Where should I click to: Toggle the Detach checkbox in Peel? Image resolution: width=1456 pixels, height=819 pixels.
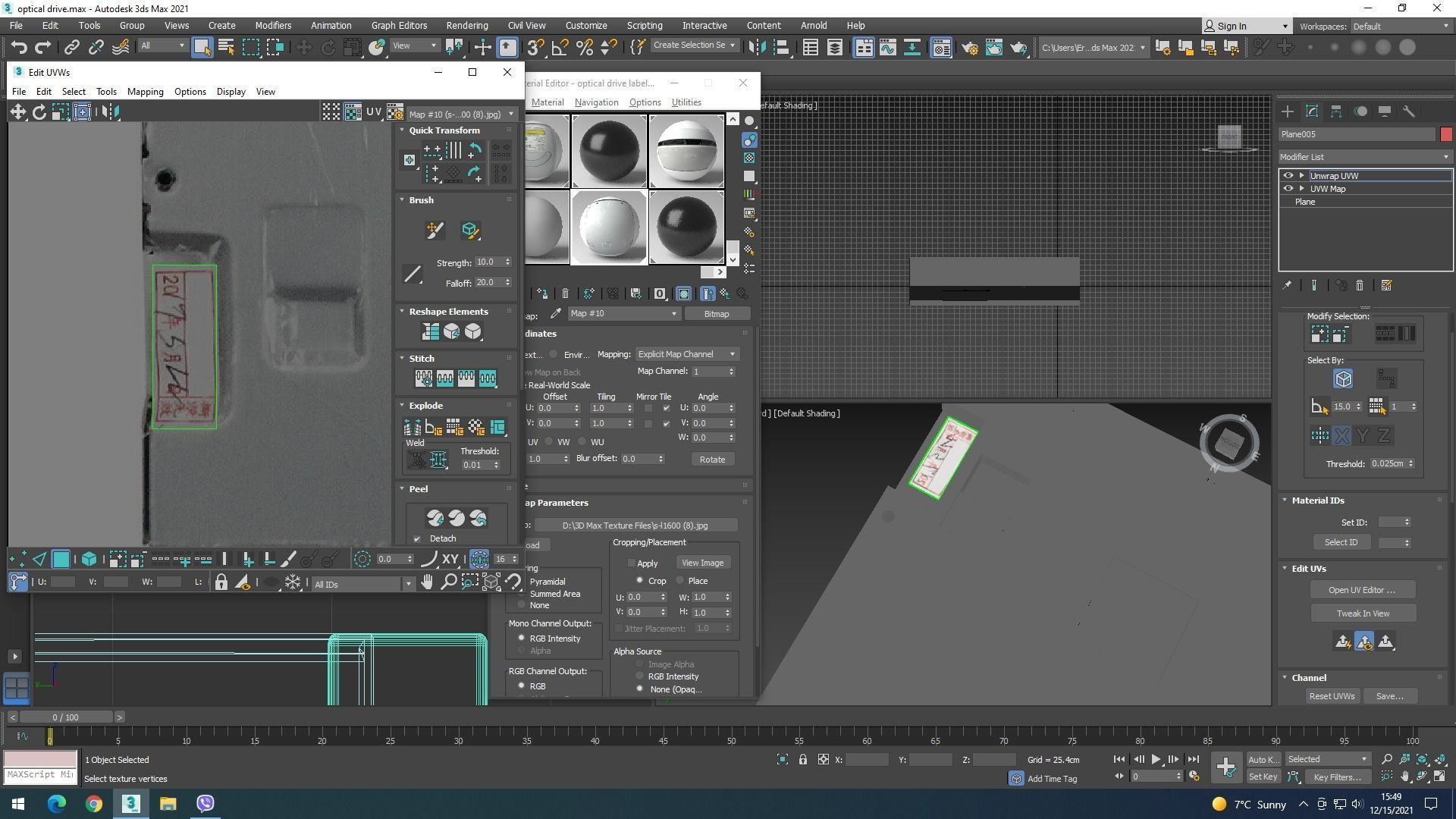[417, 539]
